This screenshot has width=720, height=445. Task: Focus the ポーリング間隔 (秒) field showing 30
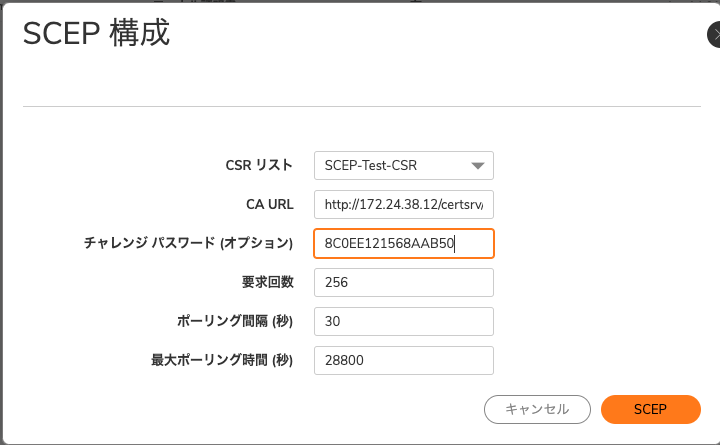click(x=404, y=321)
